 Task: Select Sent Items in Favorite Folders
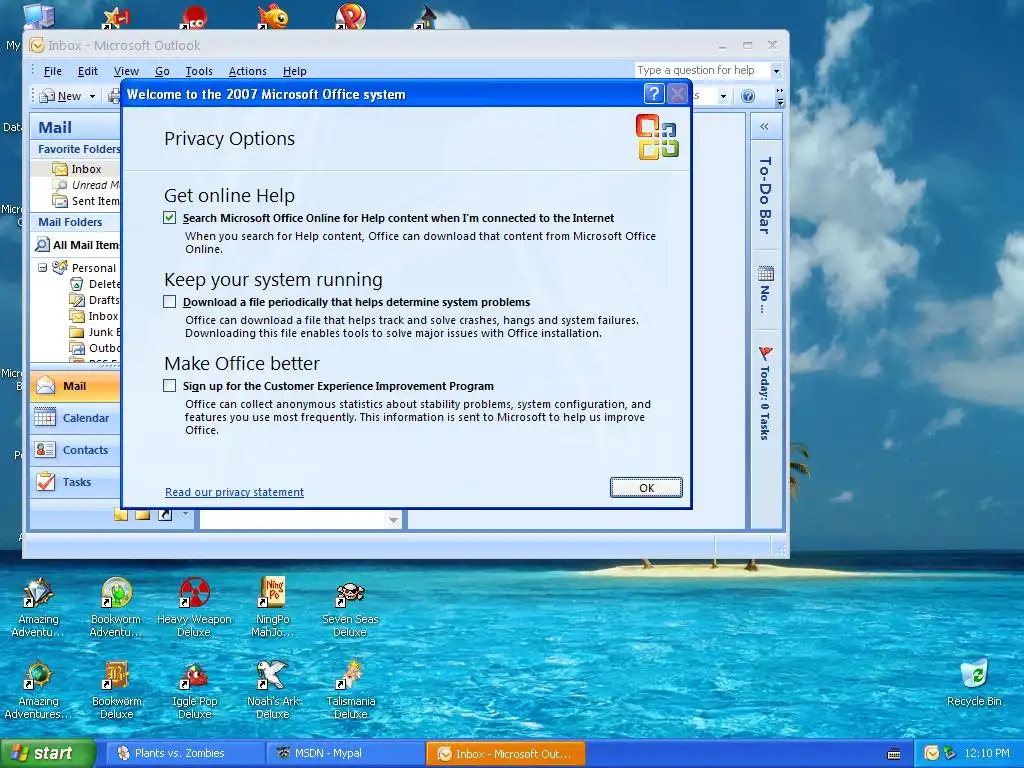click(86, 201)
